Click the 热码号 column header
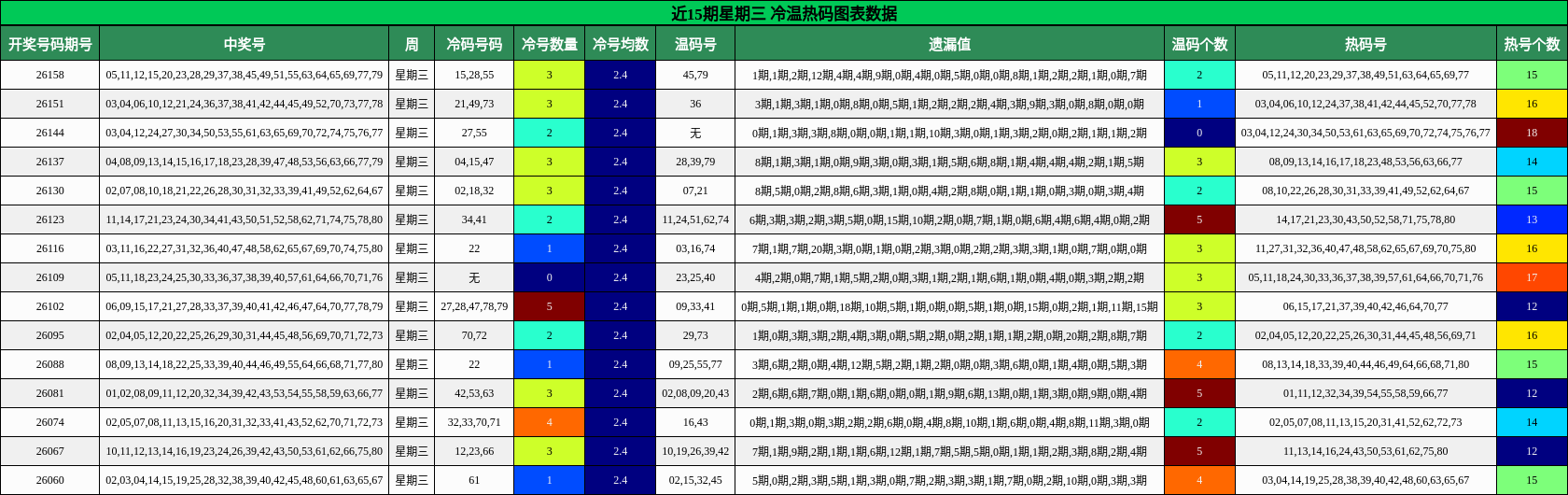This screenshot has height=495, width=1568. [1365, 44]
